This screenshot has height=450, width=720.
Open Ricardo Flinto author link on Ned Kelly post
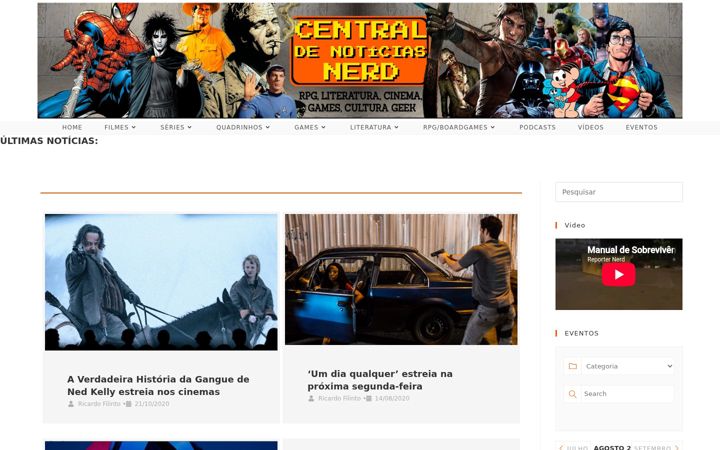pyautogui.click(x=99, y=404)
